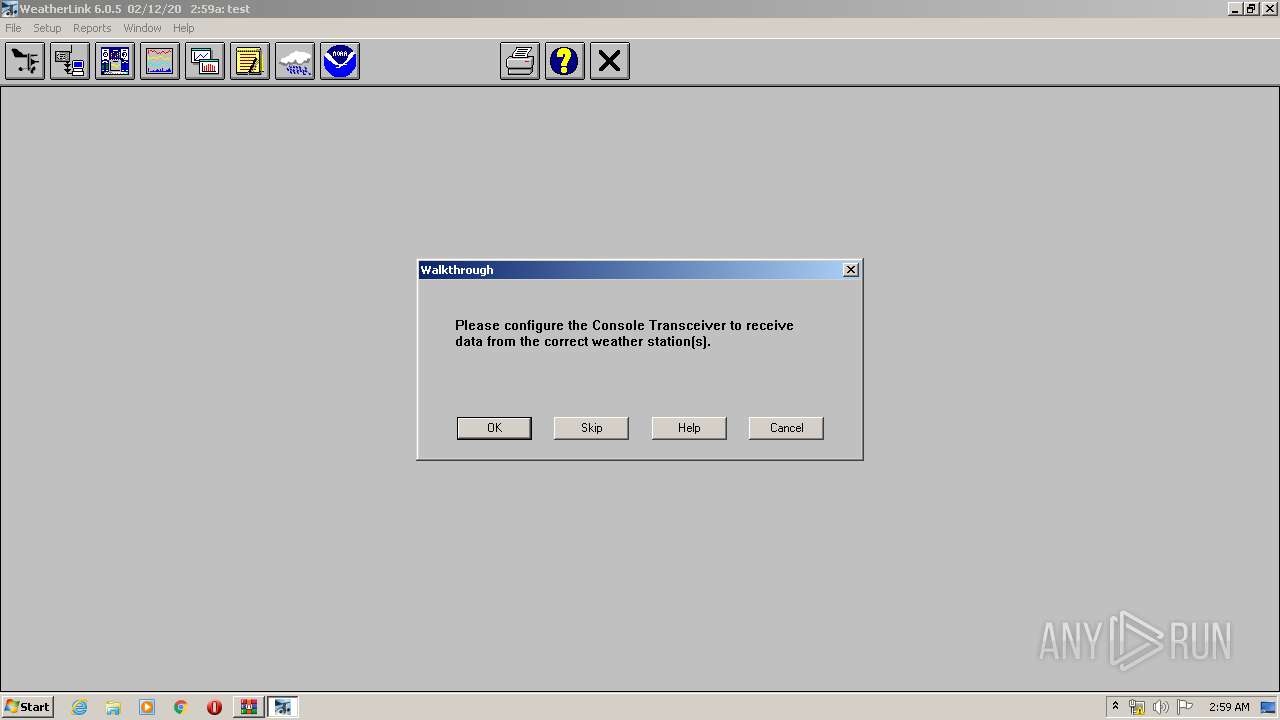Screen dimensions: 1280x720
Task: Close the Walkthrough dialog via title bar X
Action: click(x=851, y=270)
